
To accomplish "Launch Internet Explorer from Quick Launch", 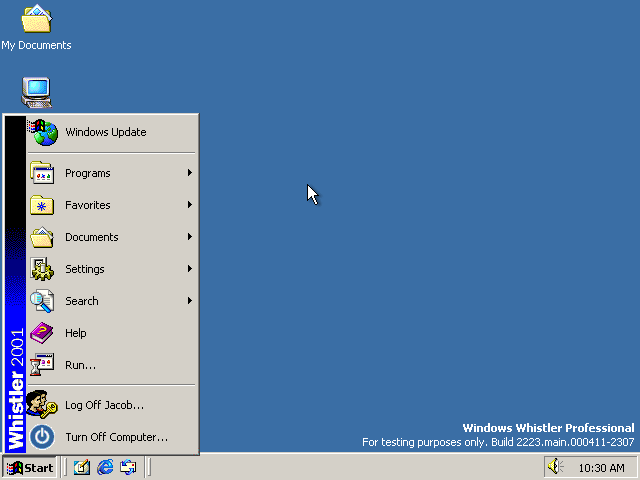I will (x=105, y=467).
